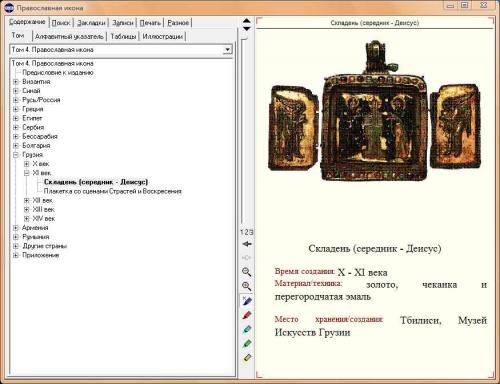Screen dimensions: 500x384
Task: Click the Место хранения/создания label
Action: (x=329, y=319)
